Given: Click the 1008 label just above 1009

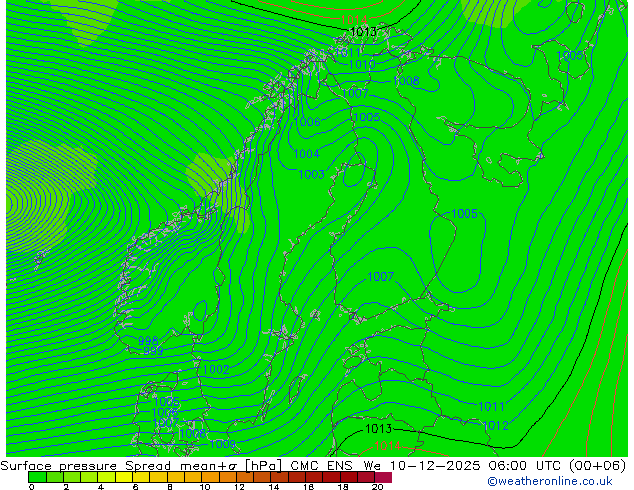Looking at the screenshot, I should [193, 434].
